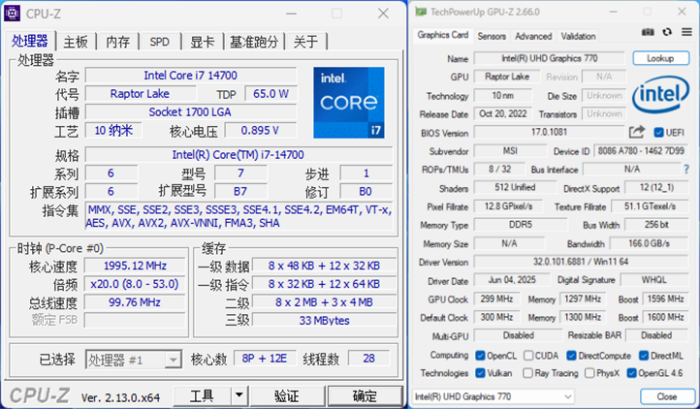Switch to the 主板 tab
The height and width of the screenshot is (409, 700).
click(75, 42)
